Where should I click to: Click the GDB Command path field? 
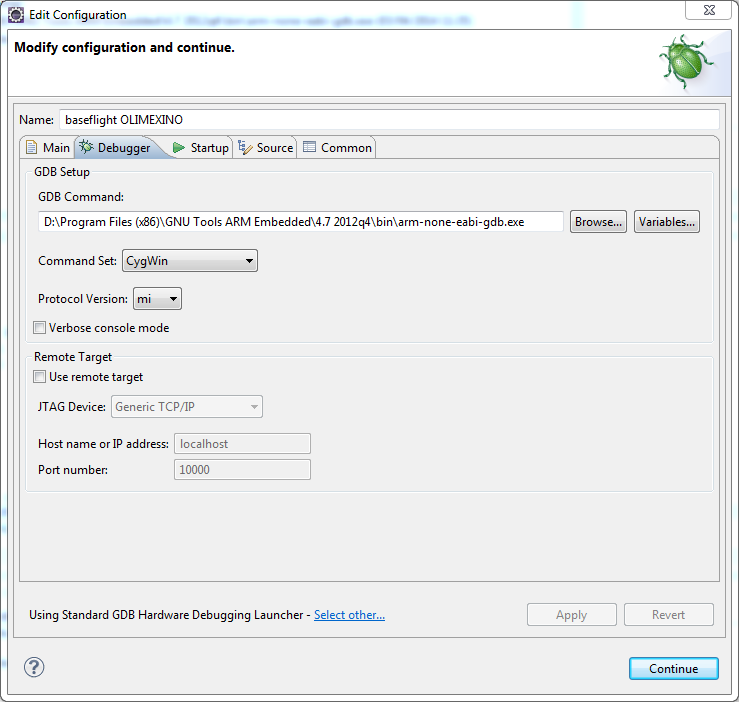[x=300, y=222]
